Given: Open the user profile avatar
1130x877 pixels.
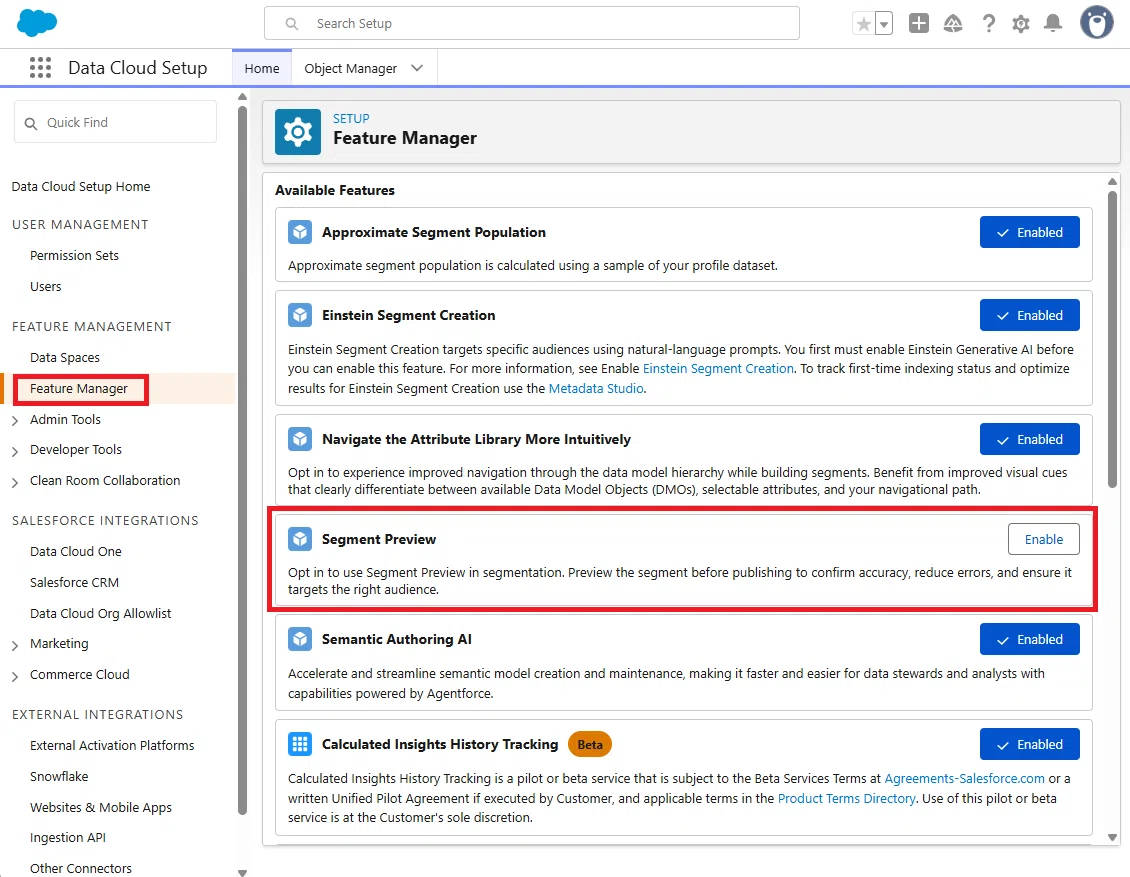Looking at the screenshot, I should pos(1097,23).
